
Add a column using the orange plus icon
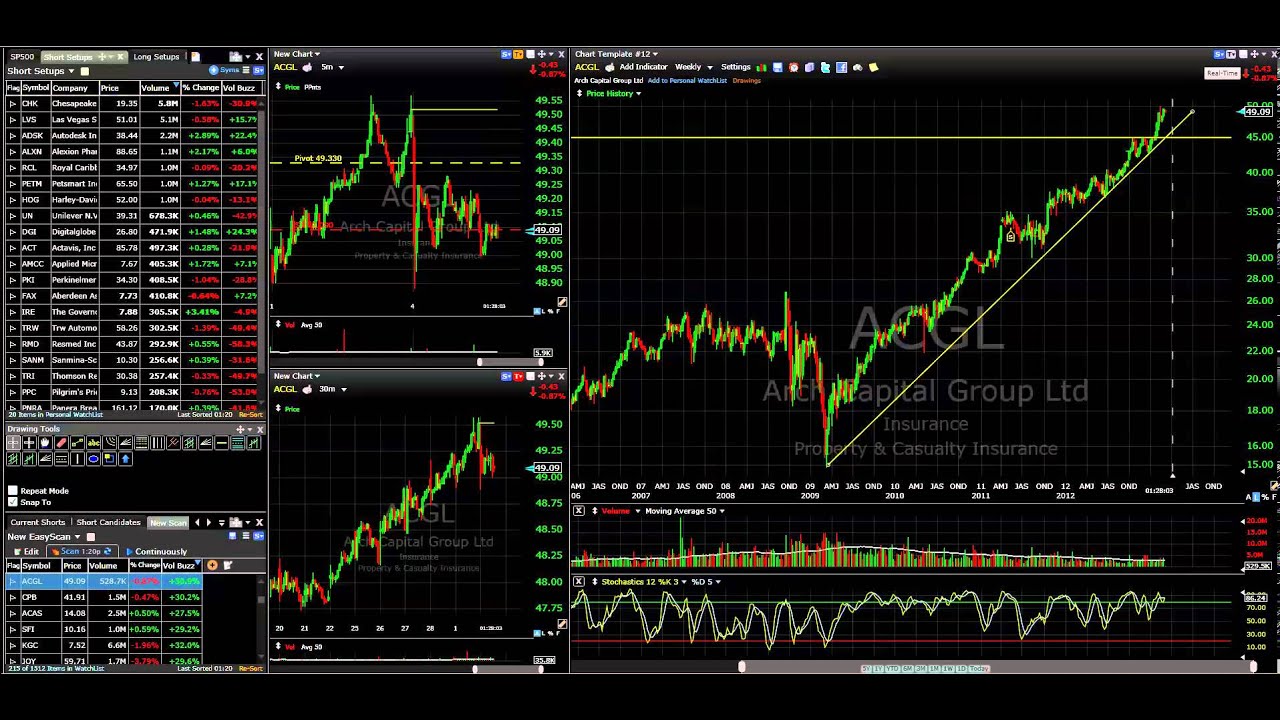212,565
